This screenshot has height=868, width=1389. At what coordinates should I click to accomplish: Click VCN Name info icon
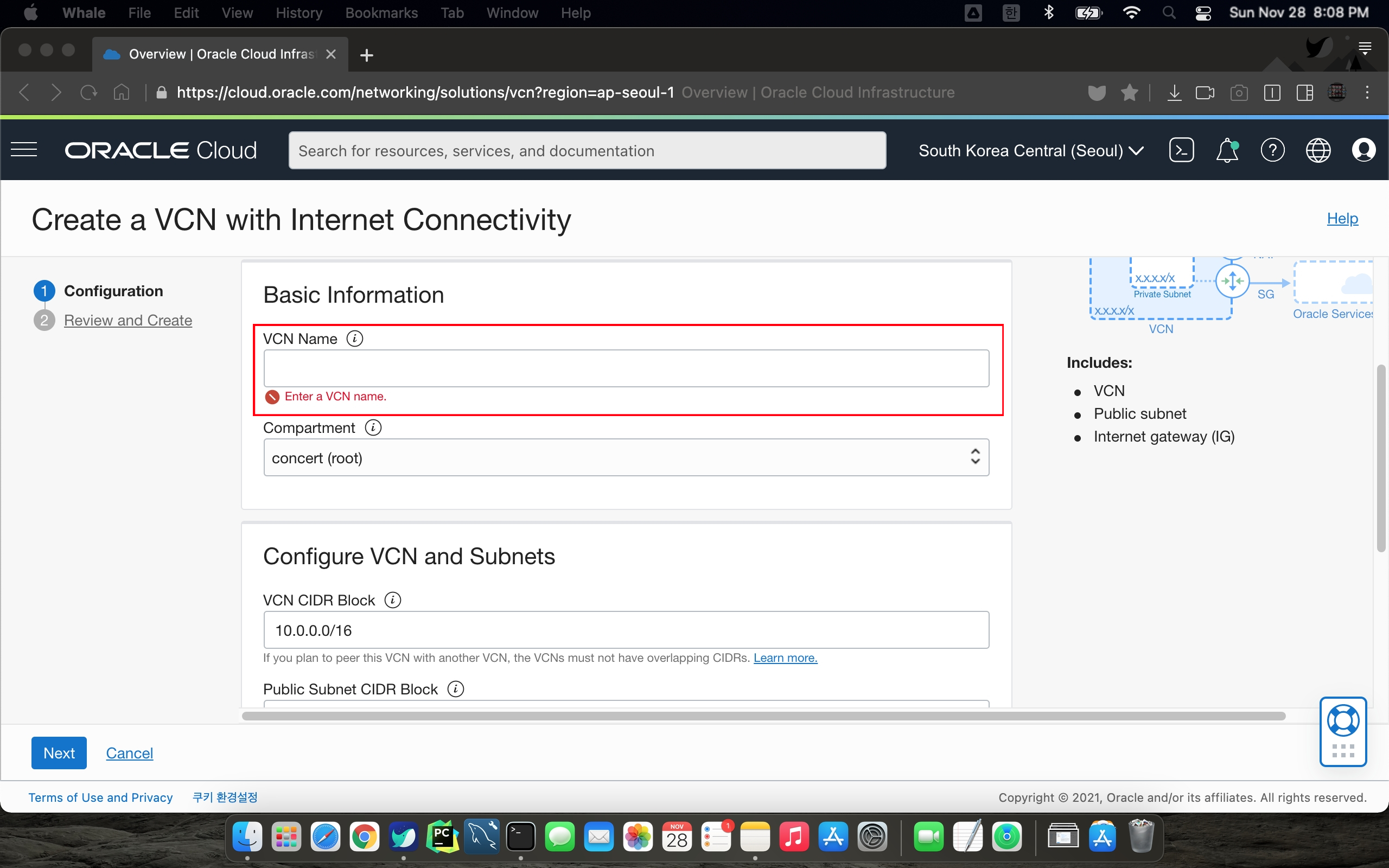click(355, 339)
